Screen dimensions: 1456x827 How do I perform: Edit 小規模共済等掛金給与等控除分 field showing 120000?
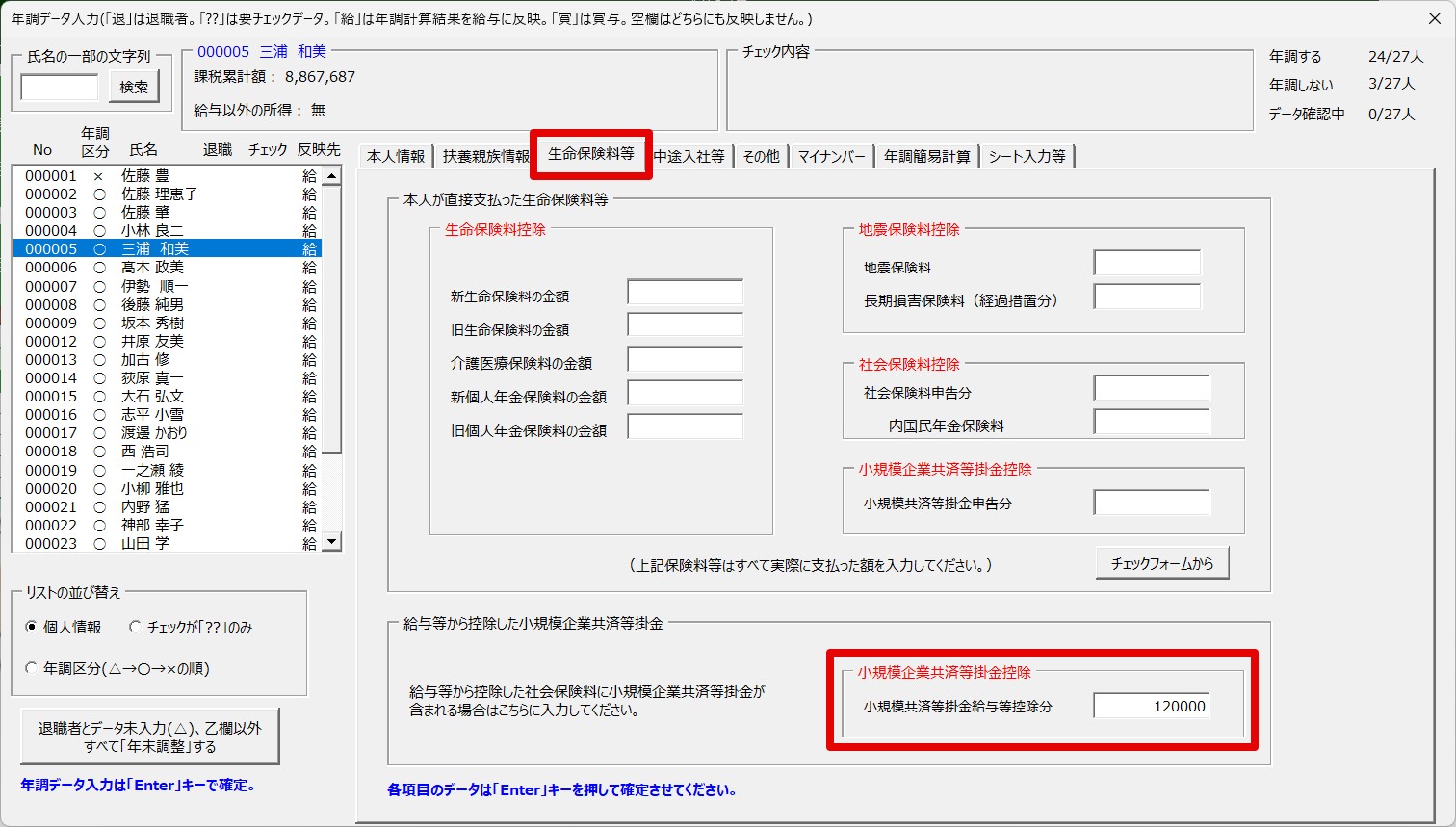coord(1151,706)
